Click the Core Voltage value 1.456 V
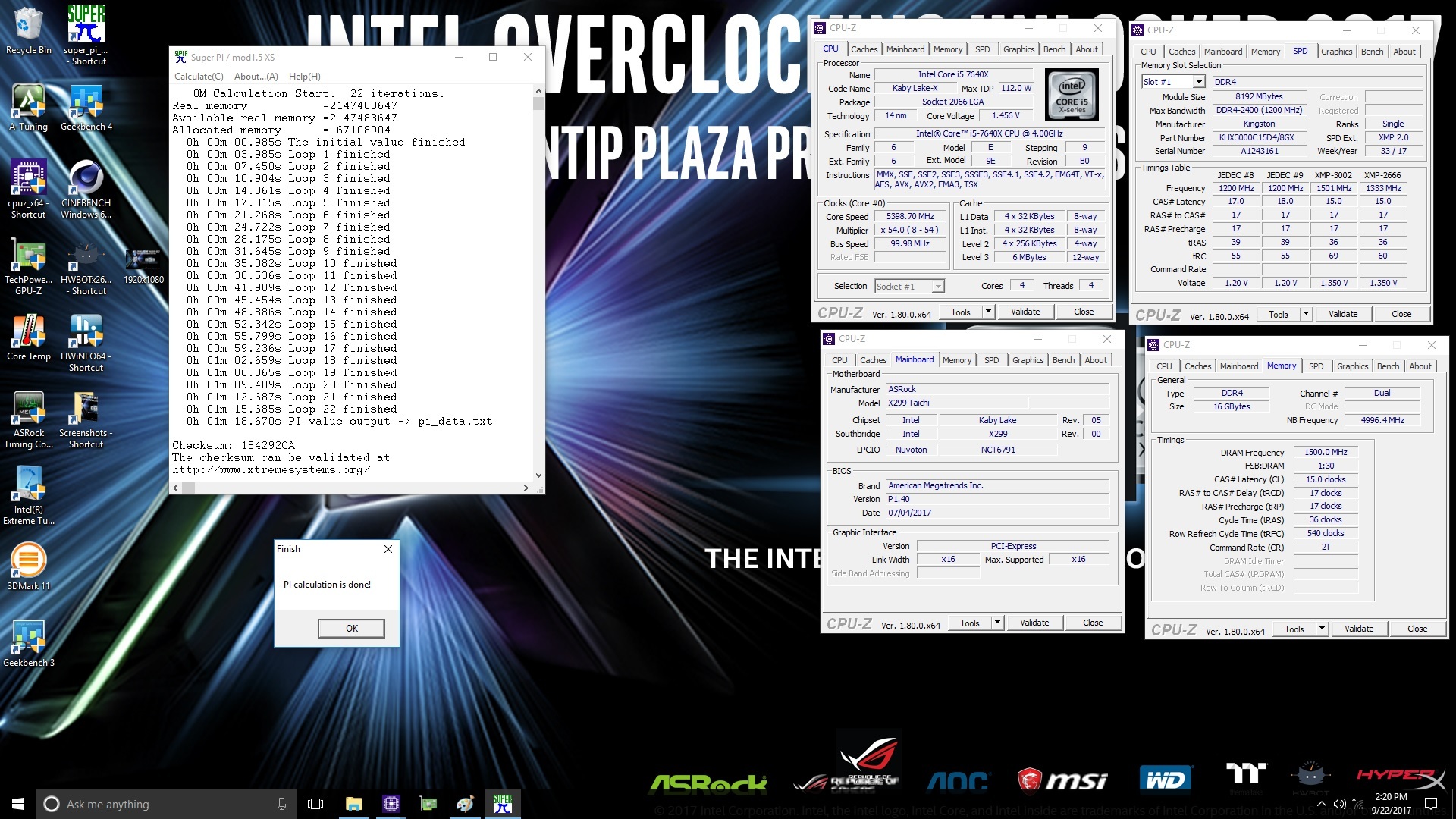This screenshot has height=819, width=1456. click(x=1006, y=115)
